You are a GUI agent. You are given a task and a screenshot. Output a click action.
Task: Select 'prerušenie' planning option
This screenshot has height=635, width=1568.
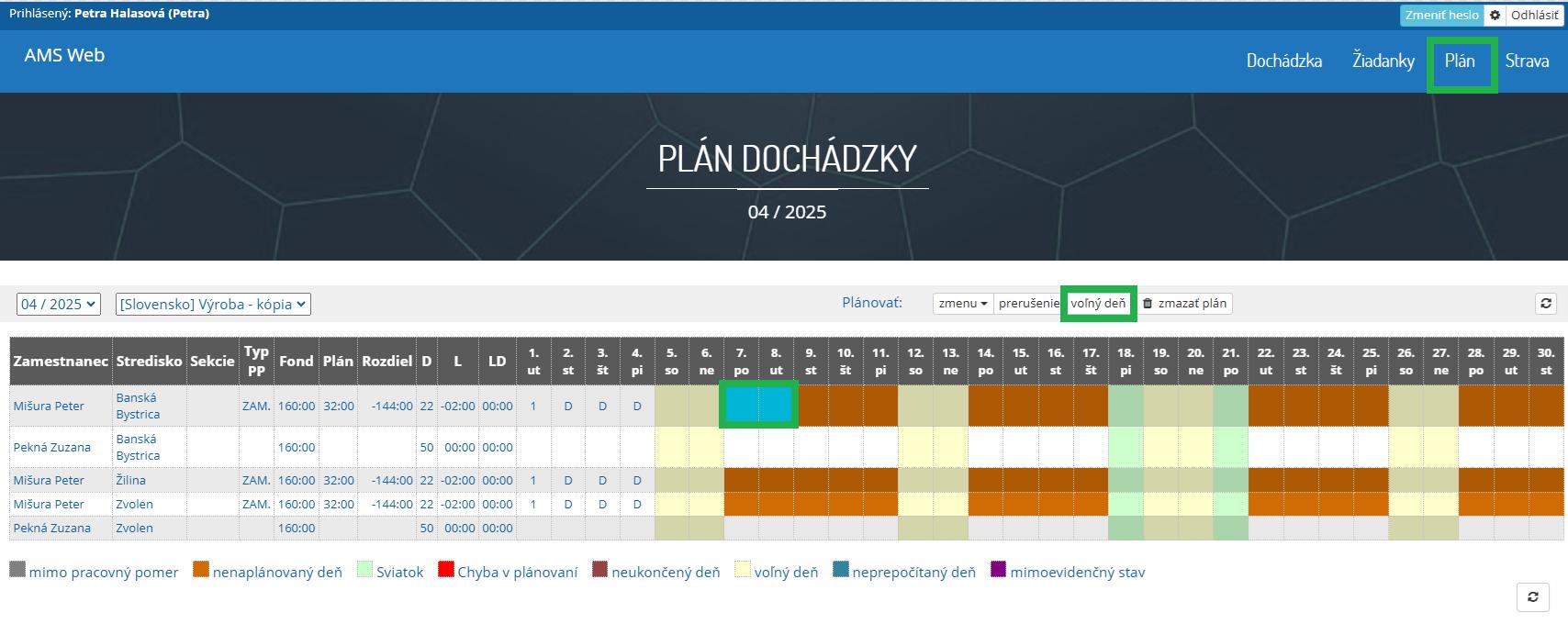tap(1028, 304)
